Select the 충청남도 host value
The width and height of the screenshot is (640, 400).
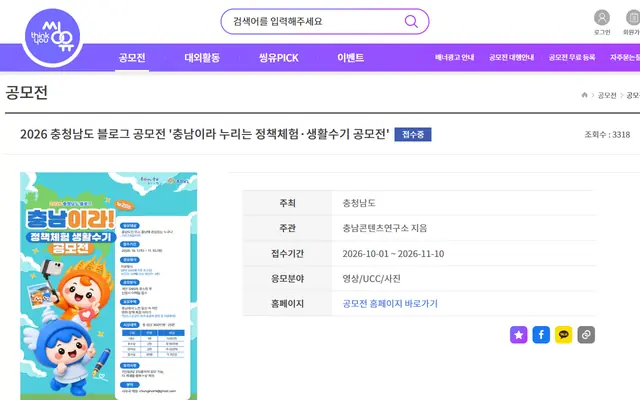(x=359, y=203)
